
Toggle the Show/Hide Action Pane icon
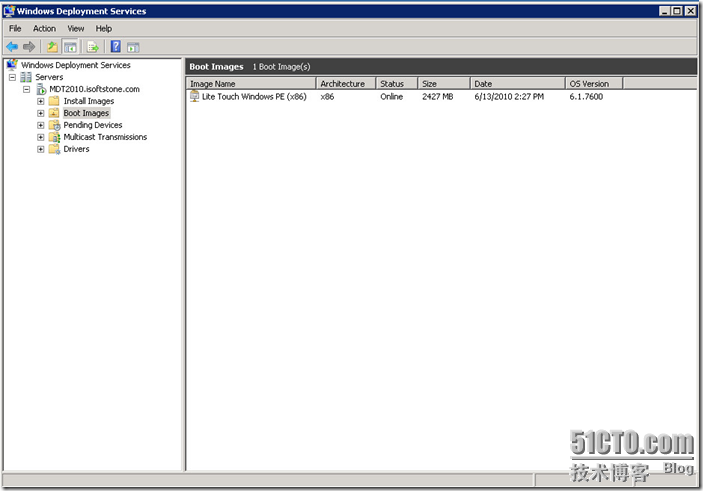coord(133,47)
